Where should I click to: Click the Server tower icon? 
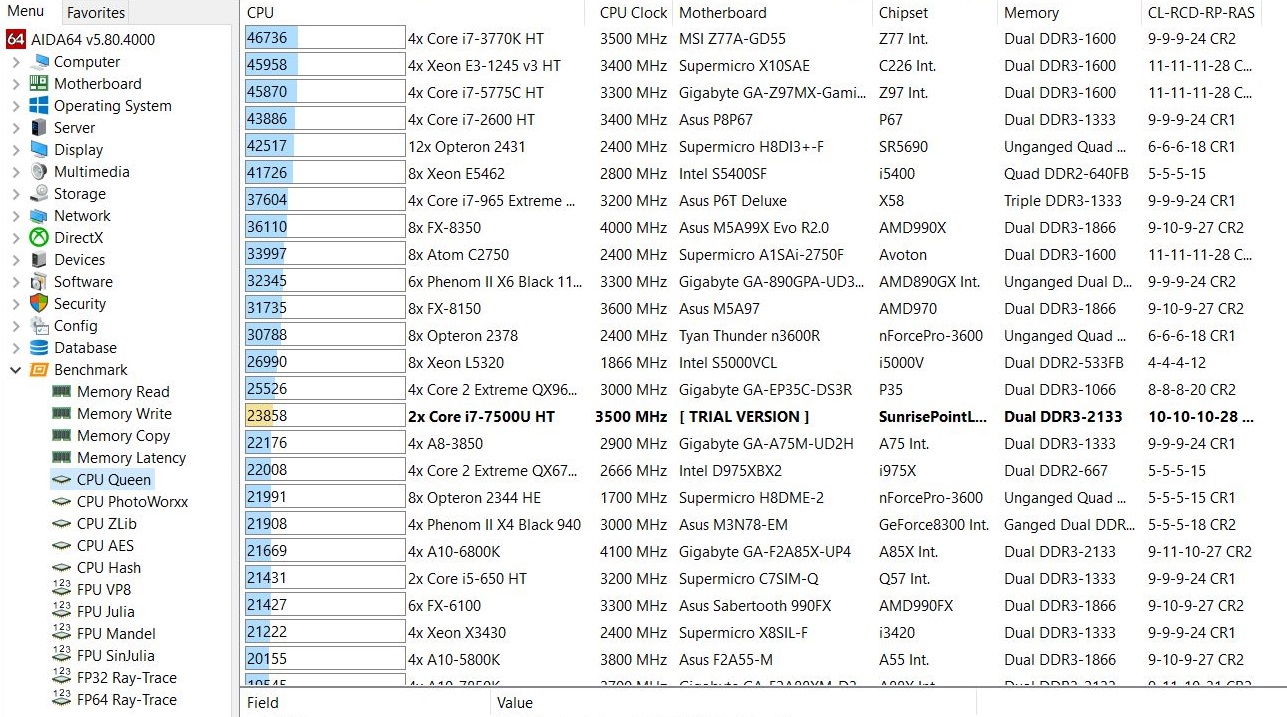(39, 128)
